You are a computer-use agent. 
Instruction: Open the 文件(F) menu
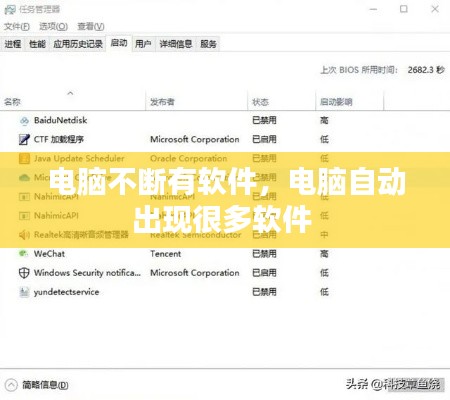[17, 26]
